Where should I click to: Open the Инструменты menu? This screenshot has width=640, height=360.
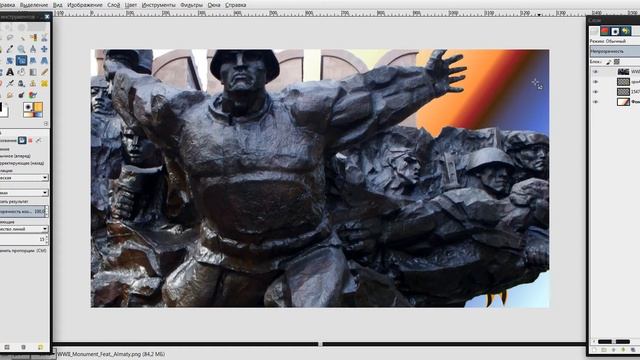pos(158,5)
